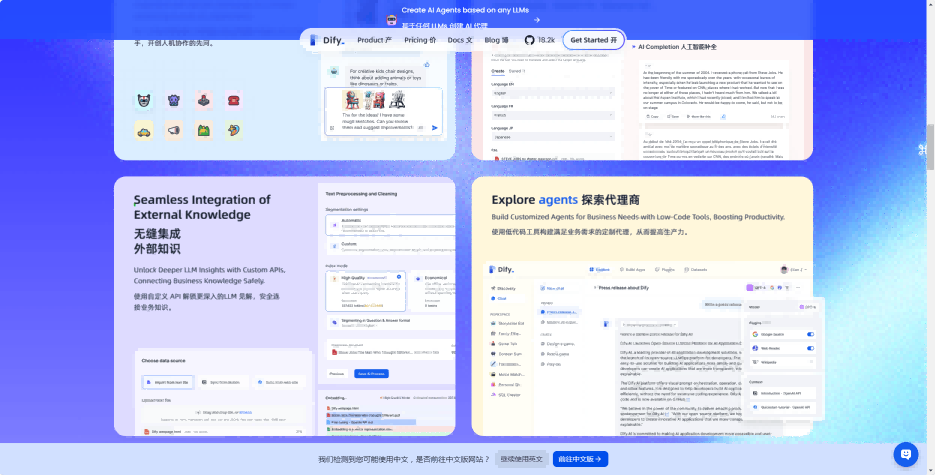Click the Get Started button

click(x=593, y=40)
